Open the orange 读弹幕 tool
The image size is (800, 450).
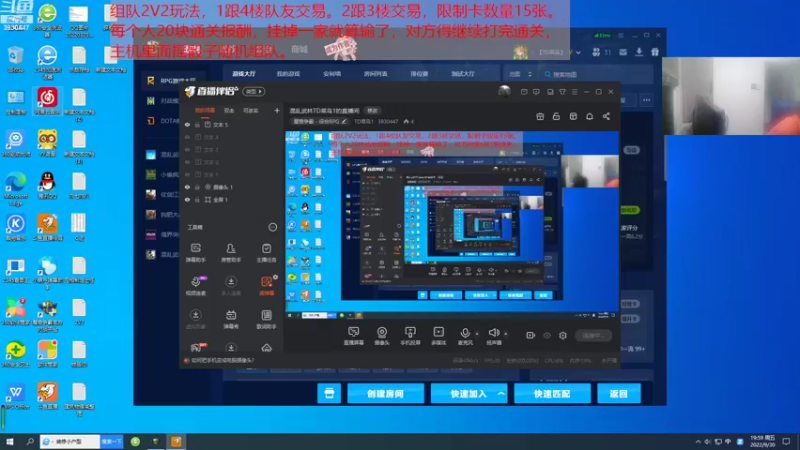click(x=266, y=286)
